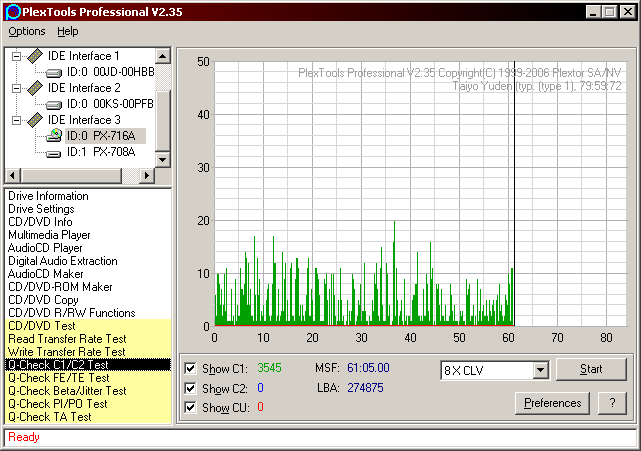Open CD/DVD Info
Image resolution: width=641 pixels, height=451 pixels.
pyautogui.click(x=40, y=222)
